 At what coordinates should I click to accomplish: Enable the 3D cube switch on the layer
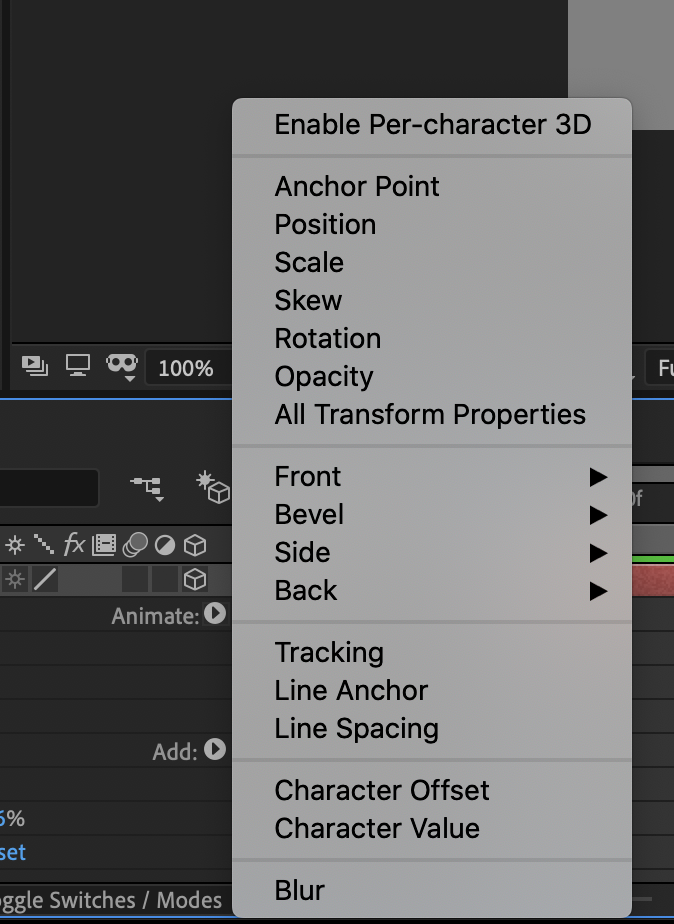coord(194,578)
